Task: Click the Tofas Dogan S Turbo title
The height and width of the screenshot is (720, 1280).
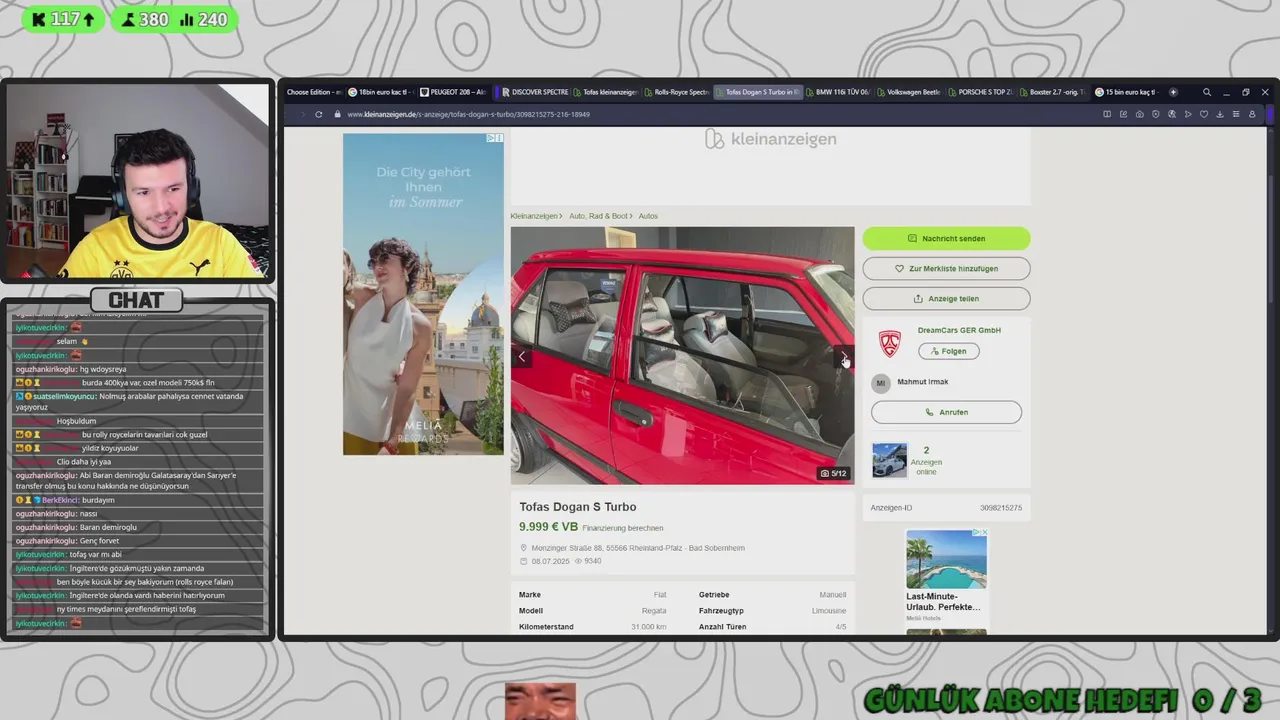Action: pyautogui.click(x=577, y=507)
